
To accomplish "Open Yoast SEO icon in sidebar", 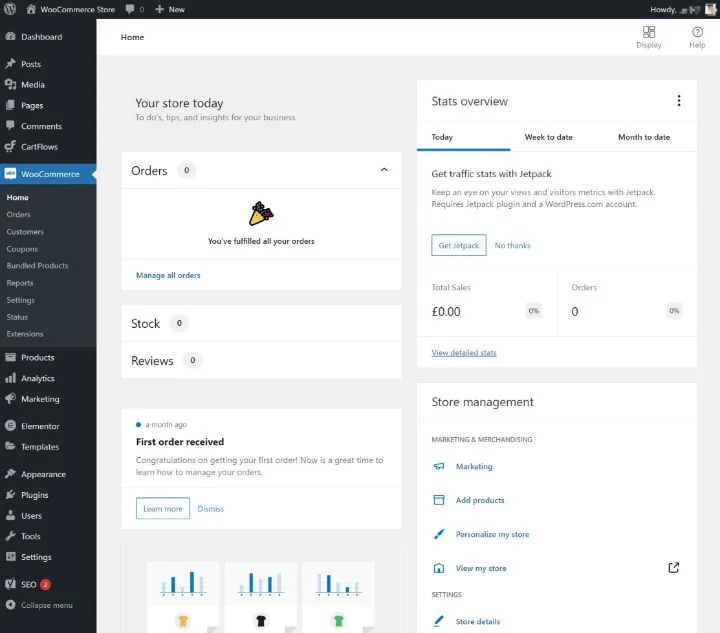I will click(11, 584).
